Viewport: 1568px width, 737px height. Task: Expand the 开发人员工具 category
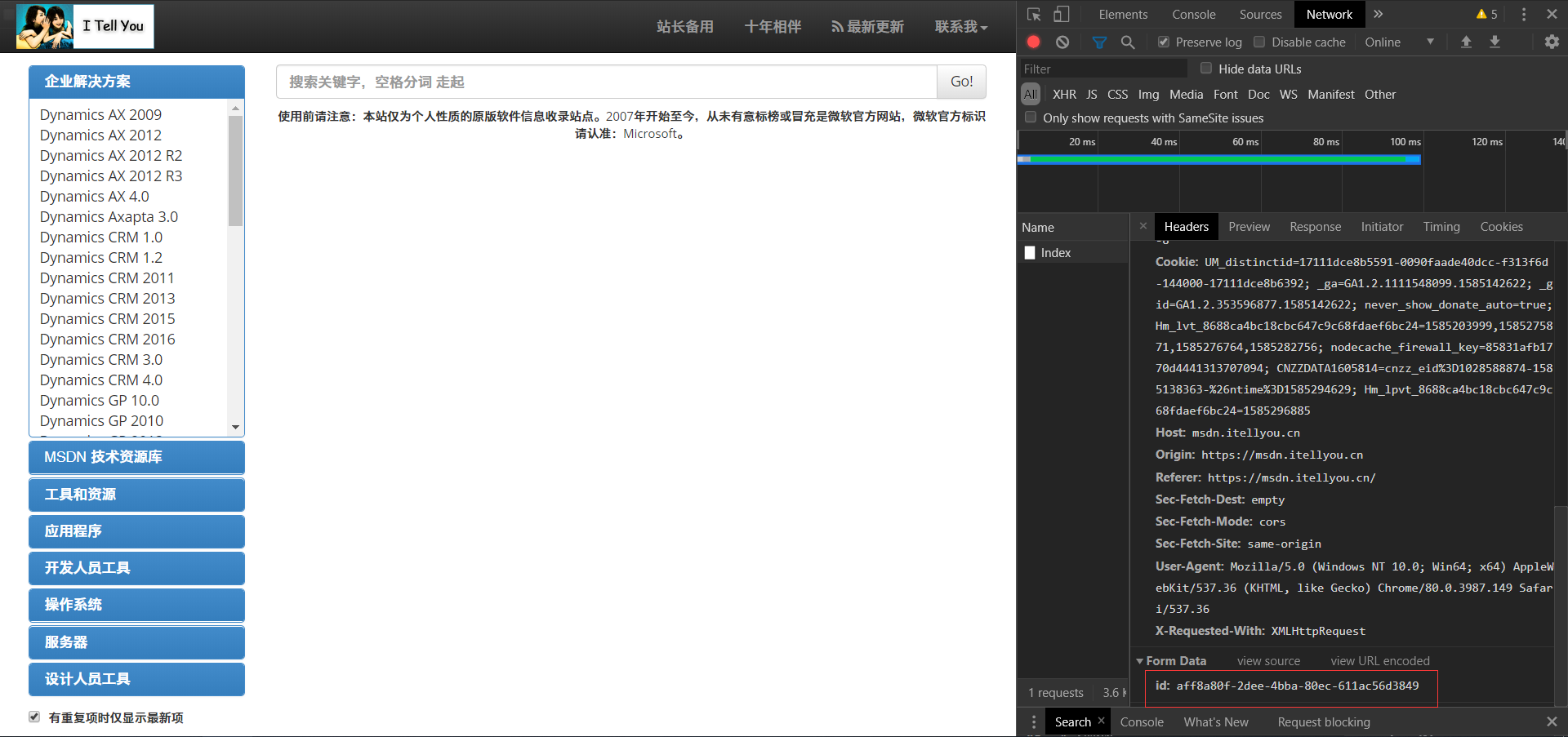(136, 568)
